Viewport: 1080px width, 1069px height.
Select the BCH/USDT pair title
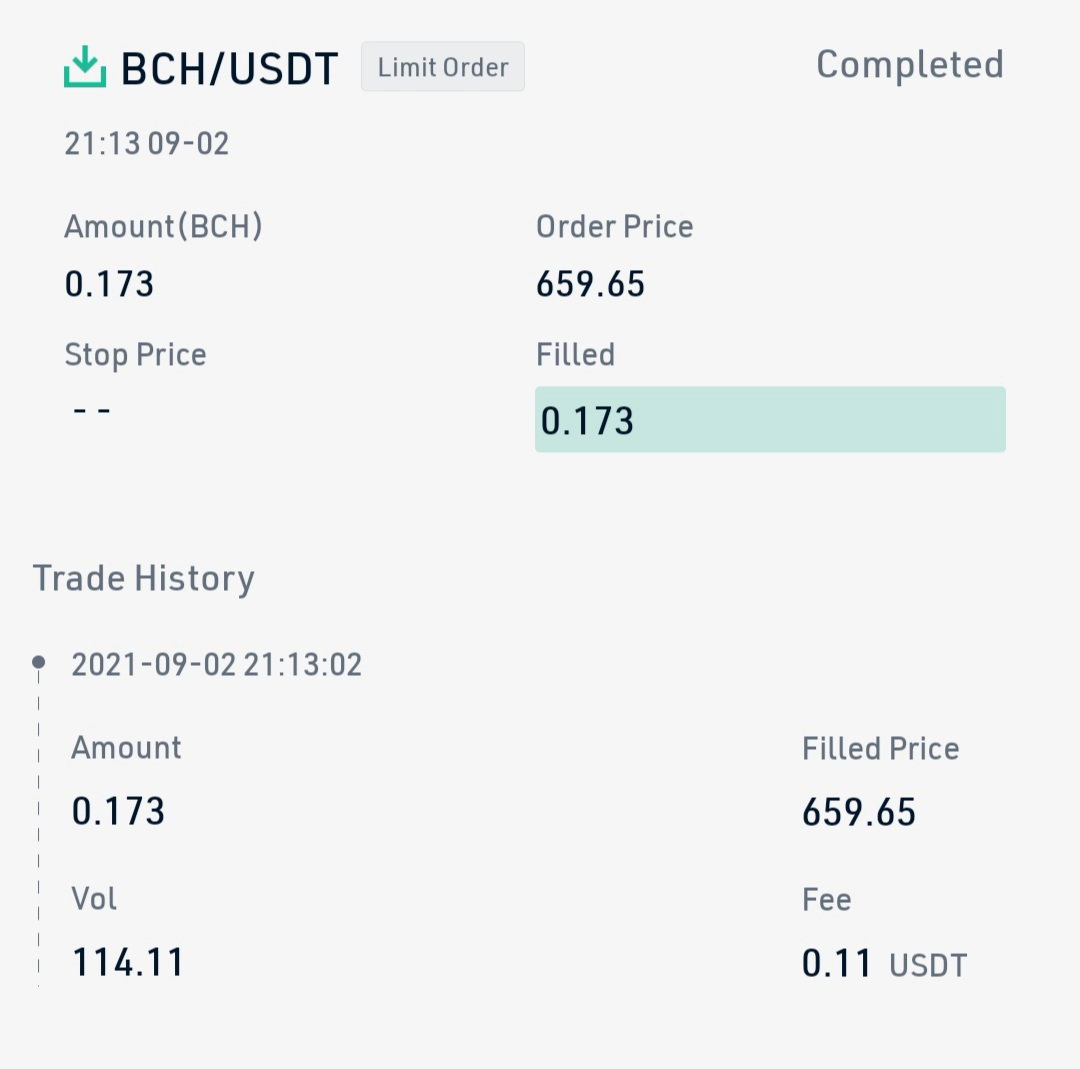pyautogui.click(x=229, y=68)
